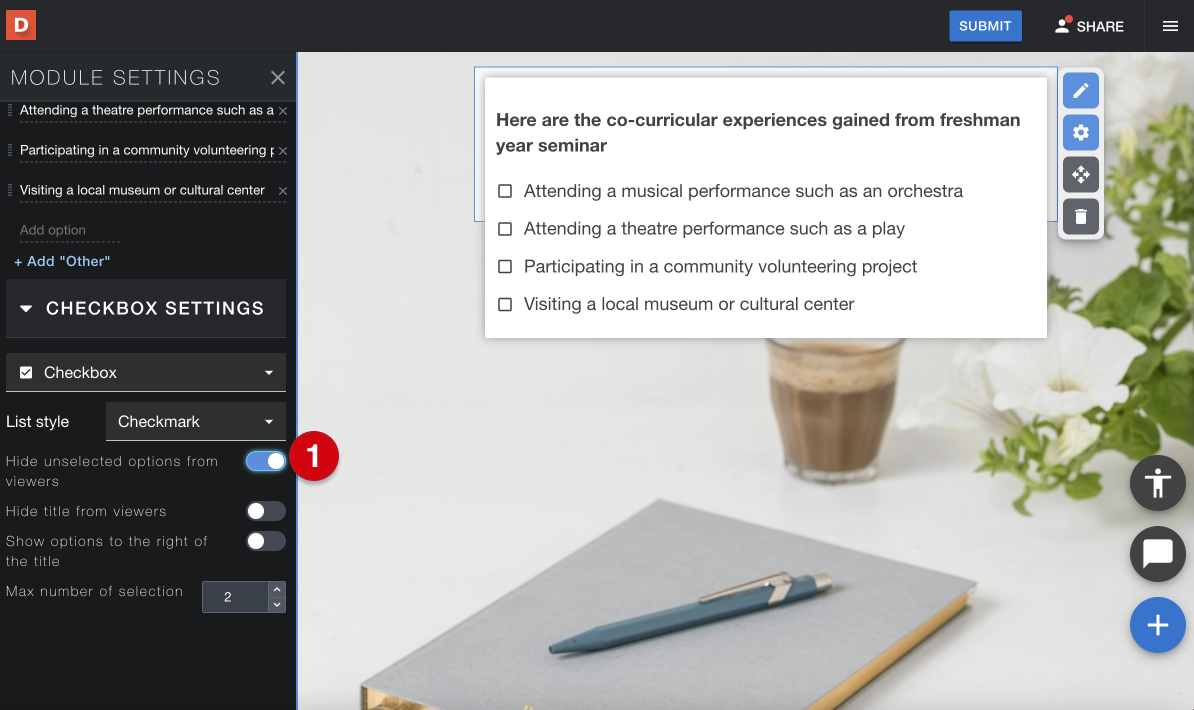Screen dimensions: 1194x710
Task: Click the move module arrows icon
Action: [1081, 174]
